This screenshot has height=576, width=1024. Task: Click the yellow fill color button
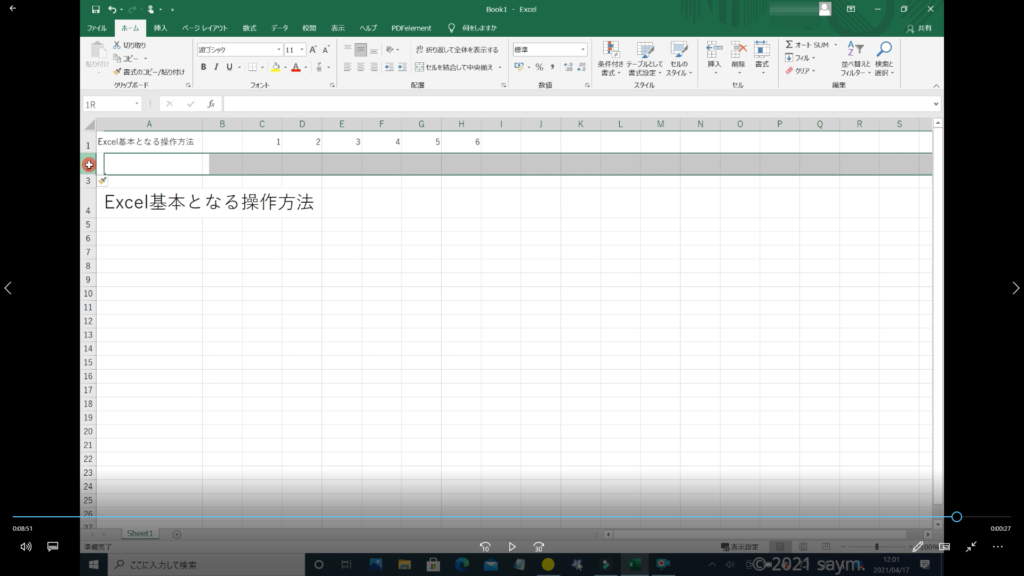(276, 67)
